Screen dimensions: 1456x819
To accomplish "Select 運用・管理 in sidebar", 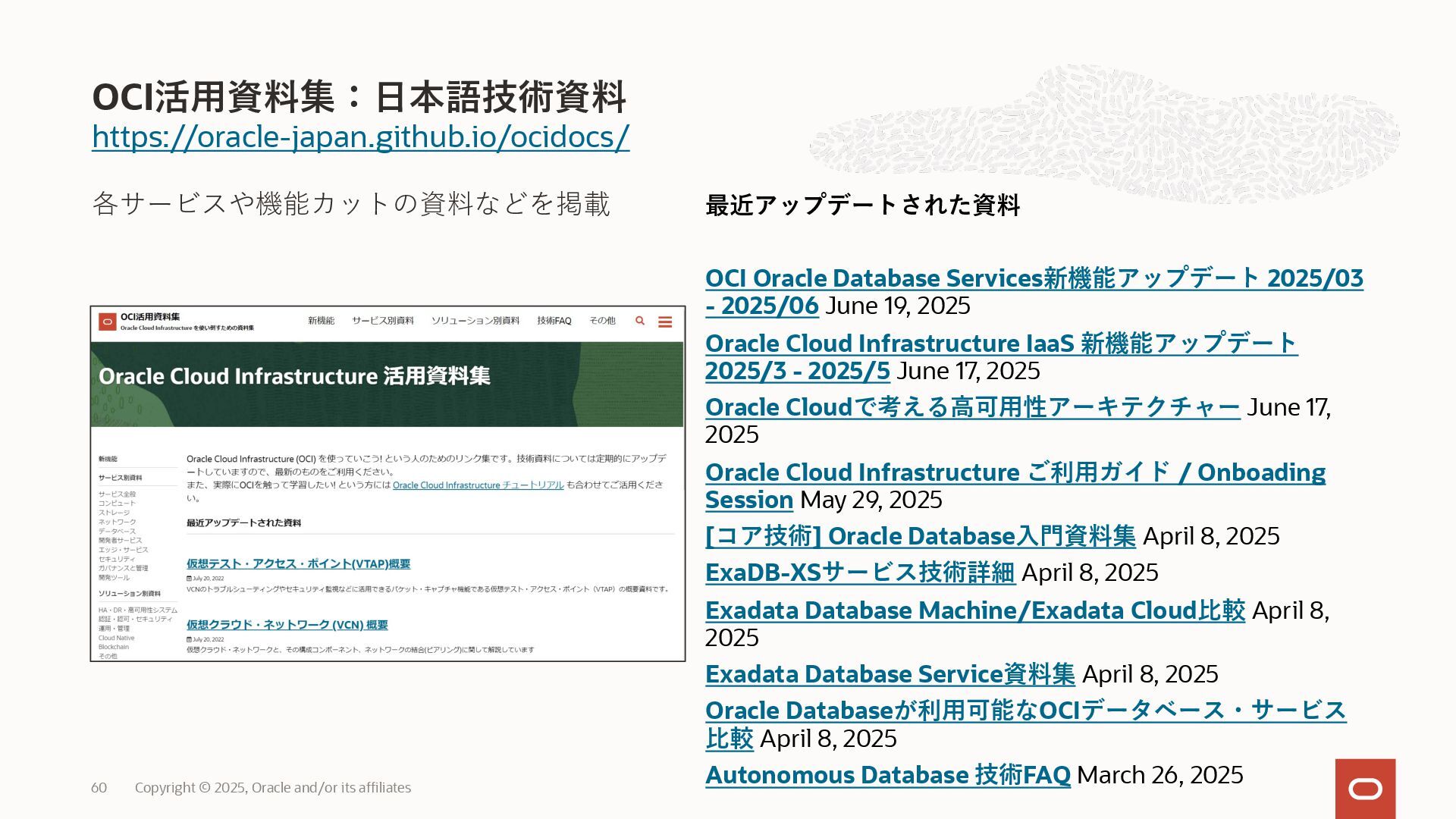I will (114, 629).
